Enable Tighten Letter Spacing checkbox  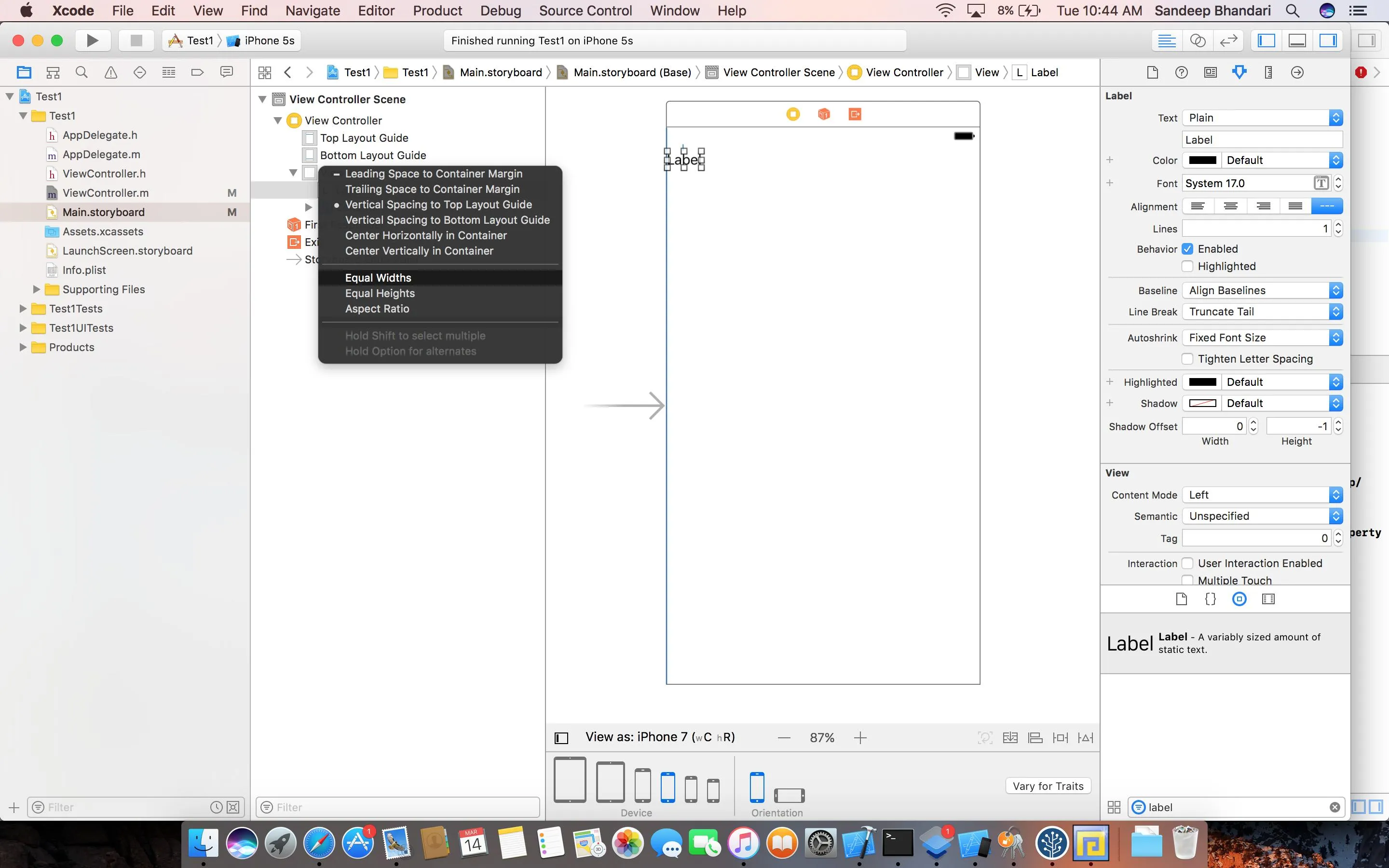coord(1187,359)
